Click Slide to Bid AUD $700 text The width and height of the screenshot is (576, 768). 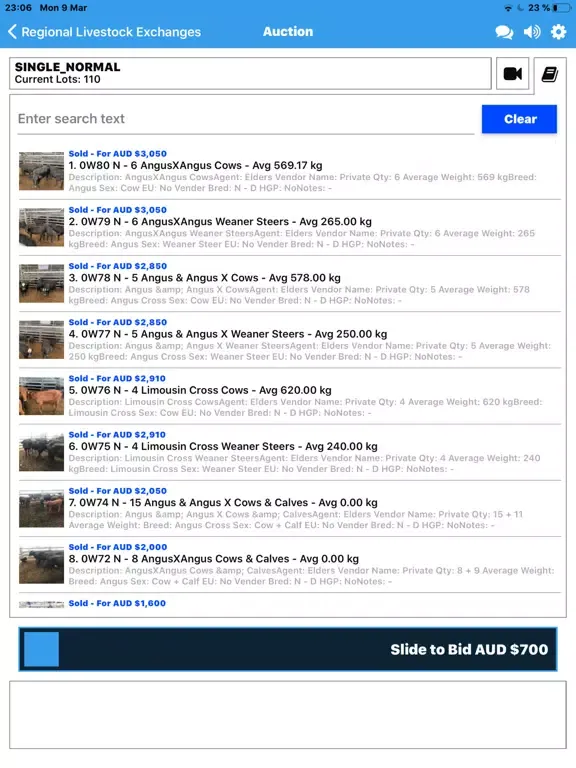tap(469, 649)
